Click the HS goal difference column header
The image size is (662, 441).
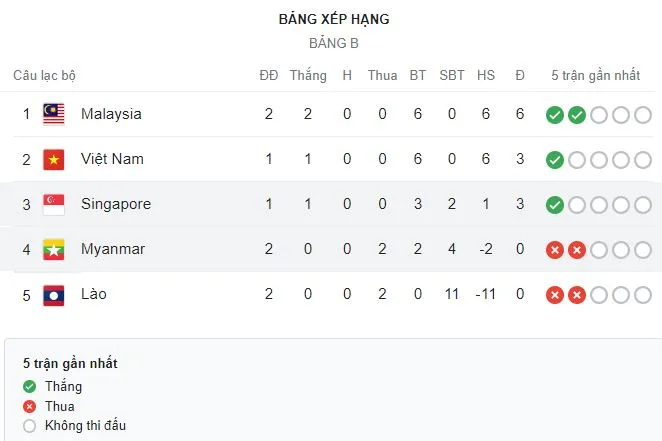click(486, 75)
